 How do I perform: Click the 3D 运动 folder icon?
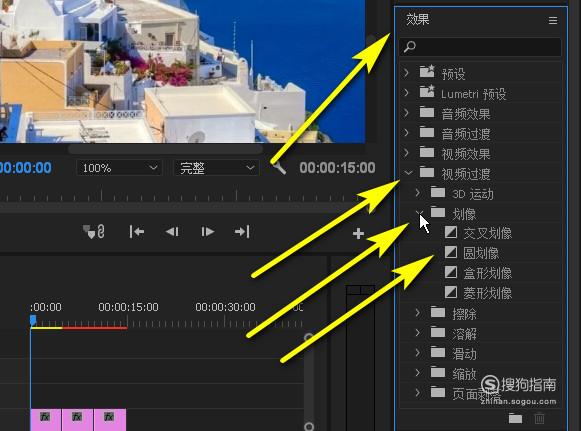tap(438, 192)
